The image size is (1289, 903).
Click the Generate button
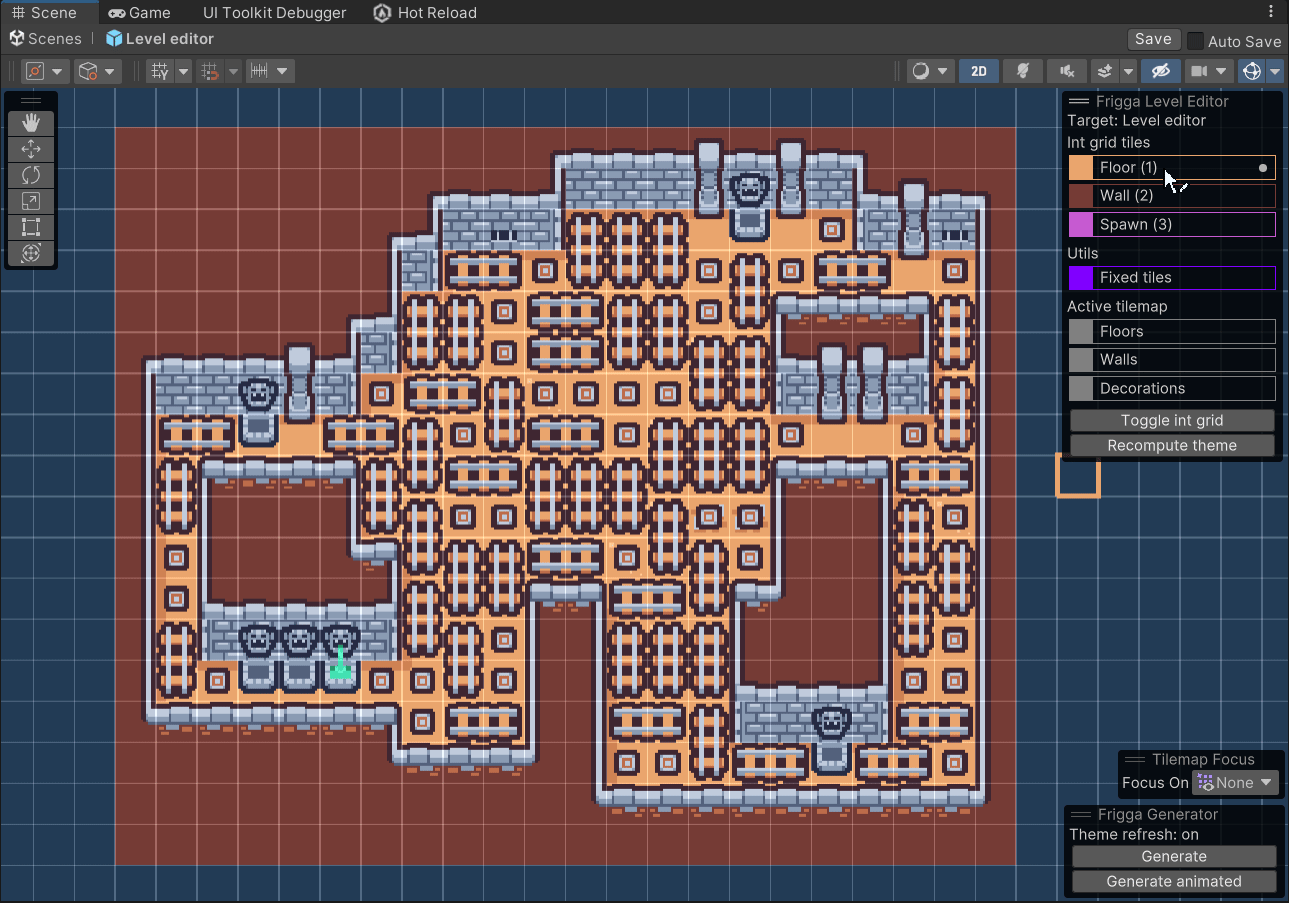[1174, 856]
